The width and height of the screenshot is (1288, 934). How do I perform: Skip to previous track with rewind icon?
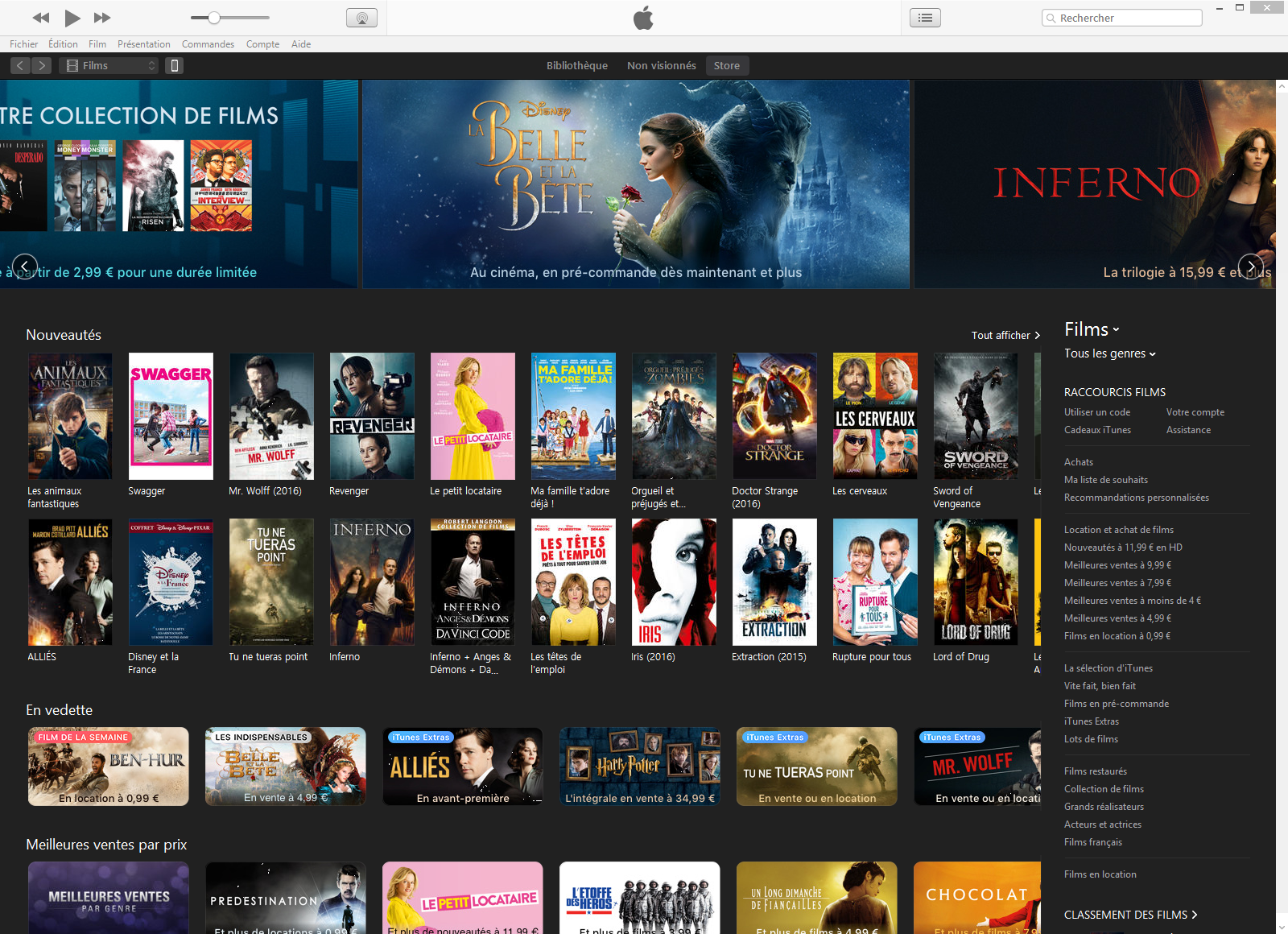point(41,18)
